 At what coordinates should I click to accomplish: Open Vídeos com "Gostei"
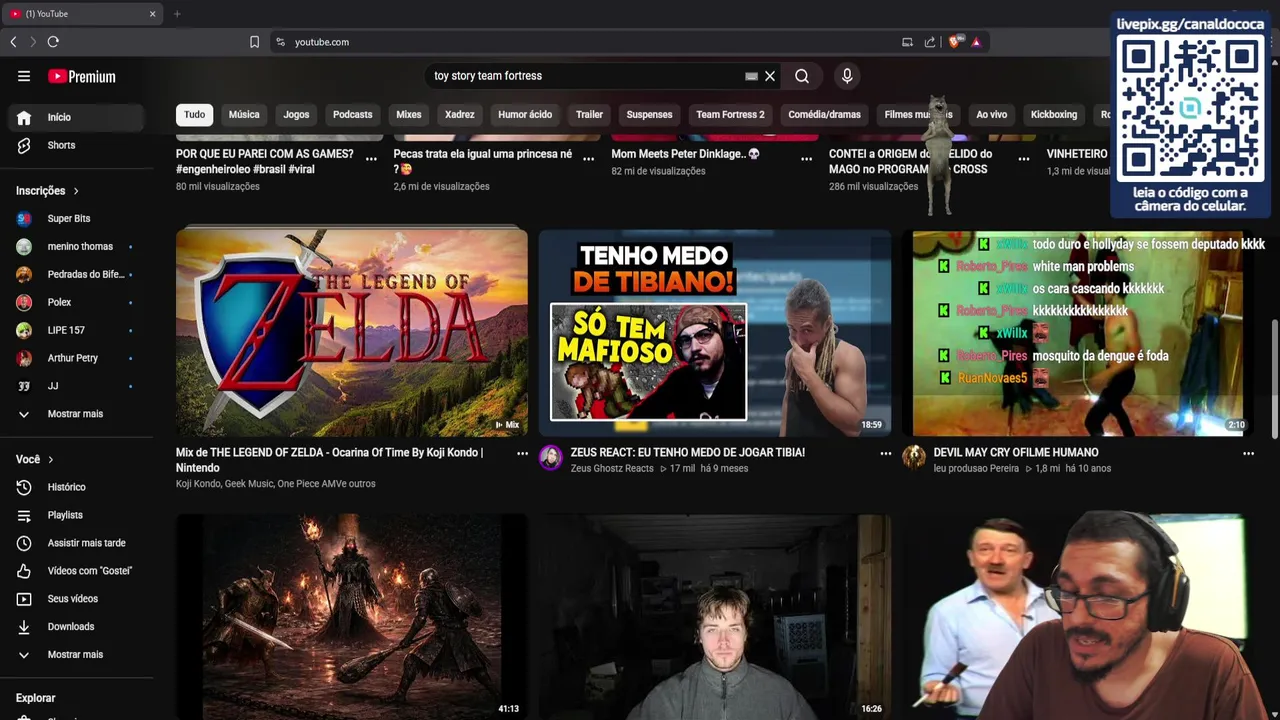pos(77,571)
